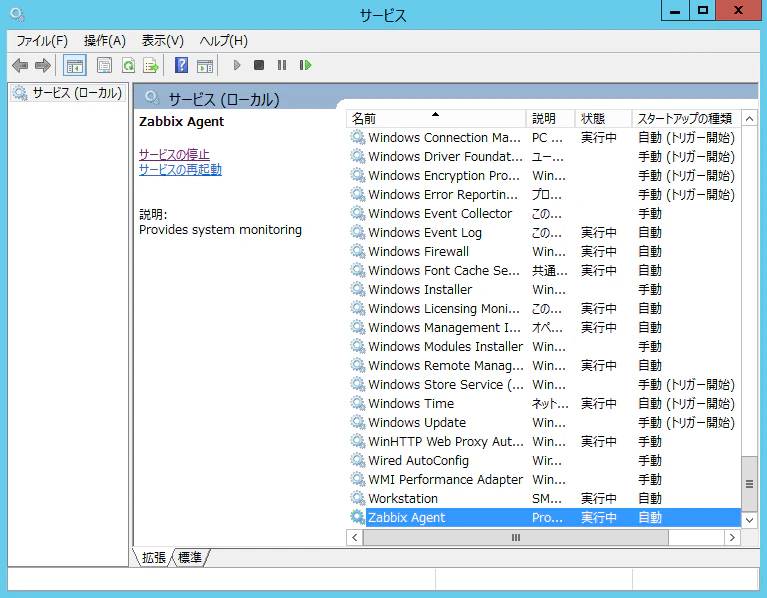Open the ファイル(F) menu
This screenshot has height=598, width=767.
tap(42, 41)
